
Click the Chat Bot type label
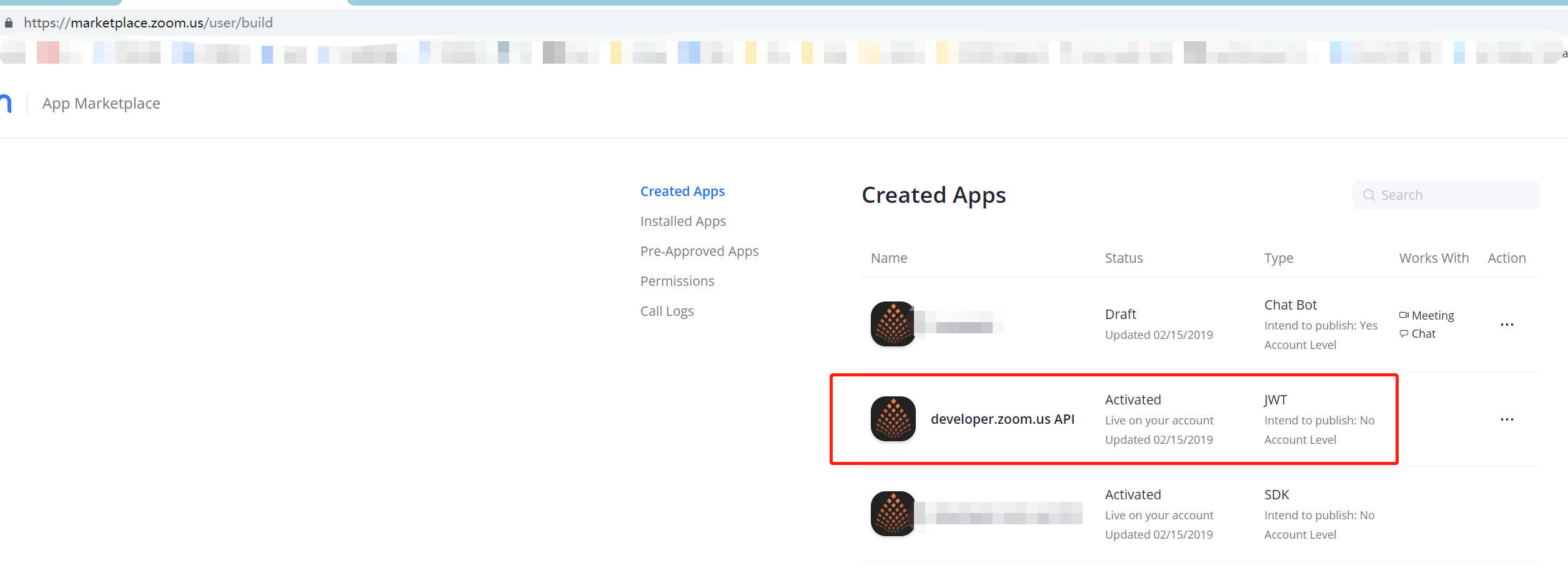pyautogui.click(x=1291, y=305)
